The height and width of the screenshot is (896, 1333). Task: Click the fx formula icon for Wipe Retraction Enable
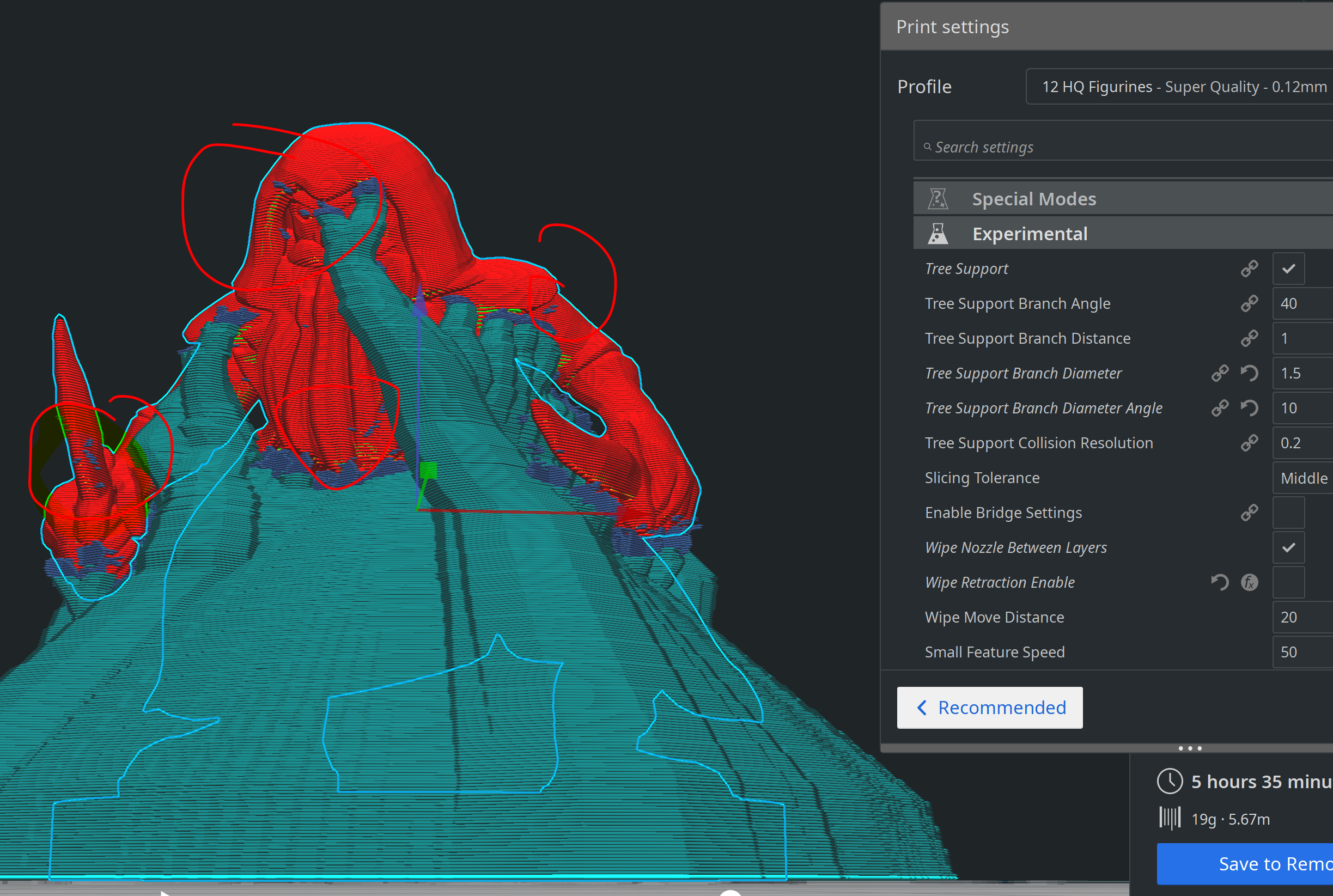pyautogui.click(x=1249, y=582)
